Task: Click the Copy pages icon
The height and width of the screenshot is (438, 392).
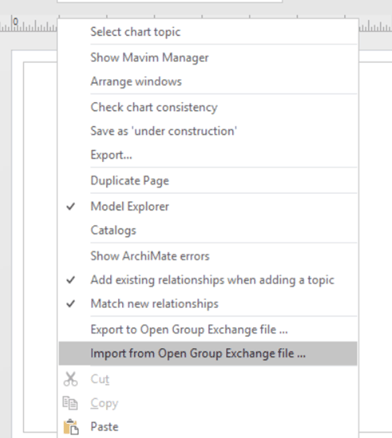Action: [70, 403]
